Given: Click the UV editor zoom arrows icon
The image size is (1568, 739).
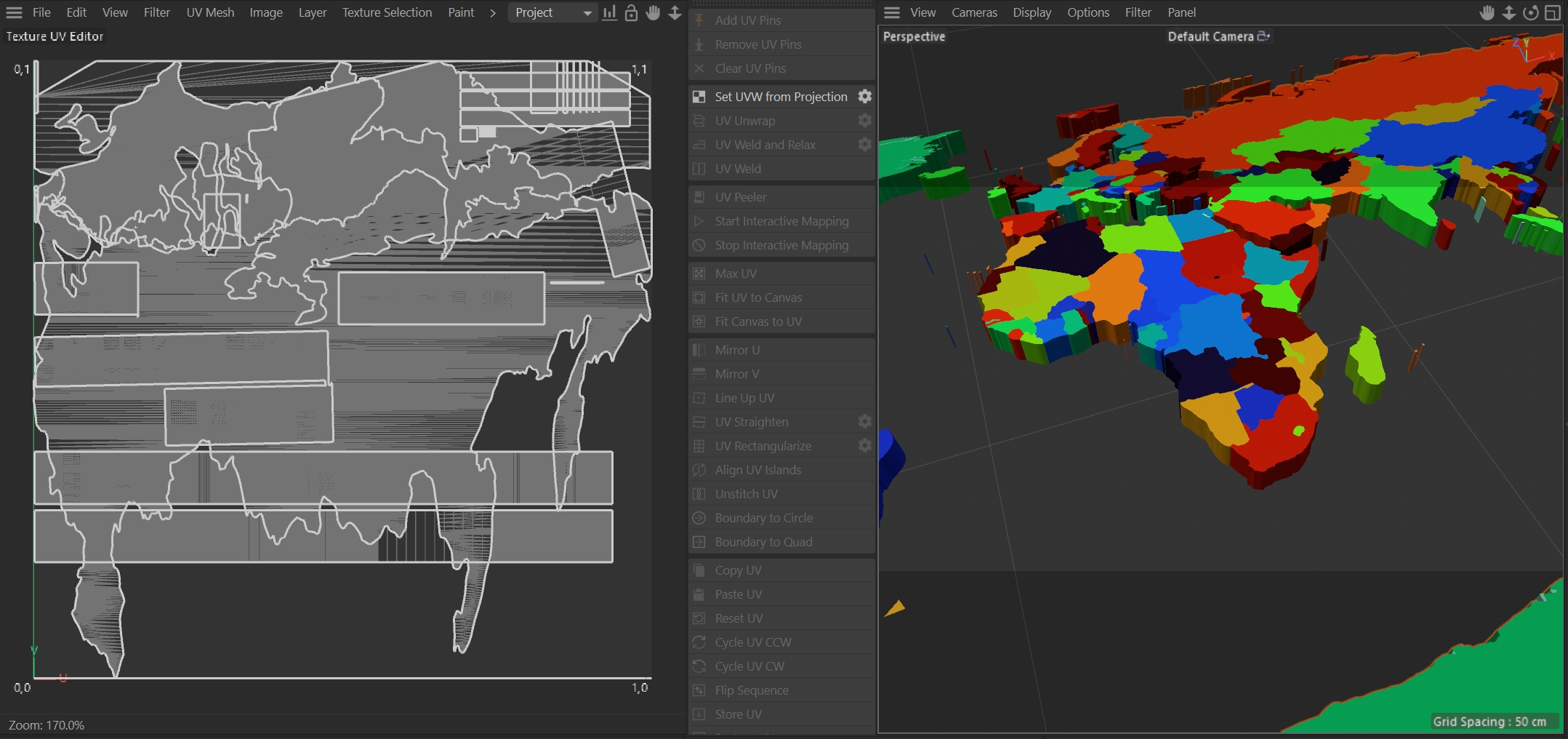Looking at the screenshot, I should coord(675,12).
